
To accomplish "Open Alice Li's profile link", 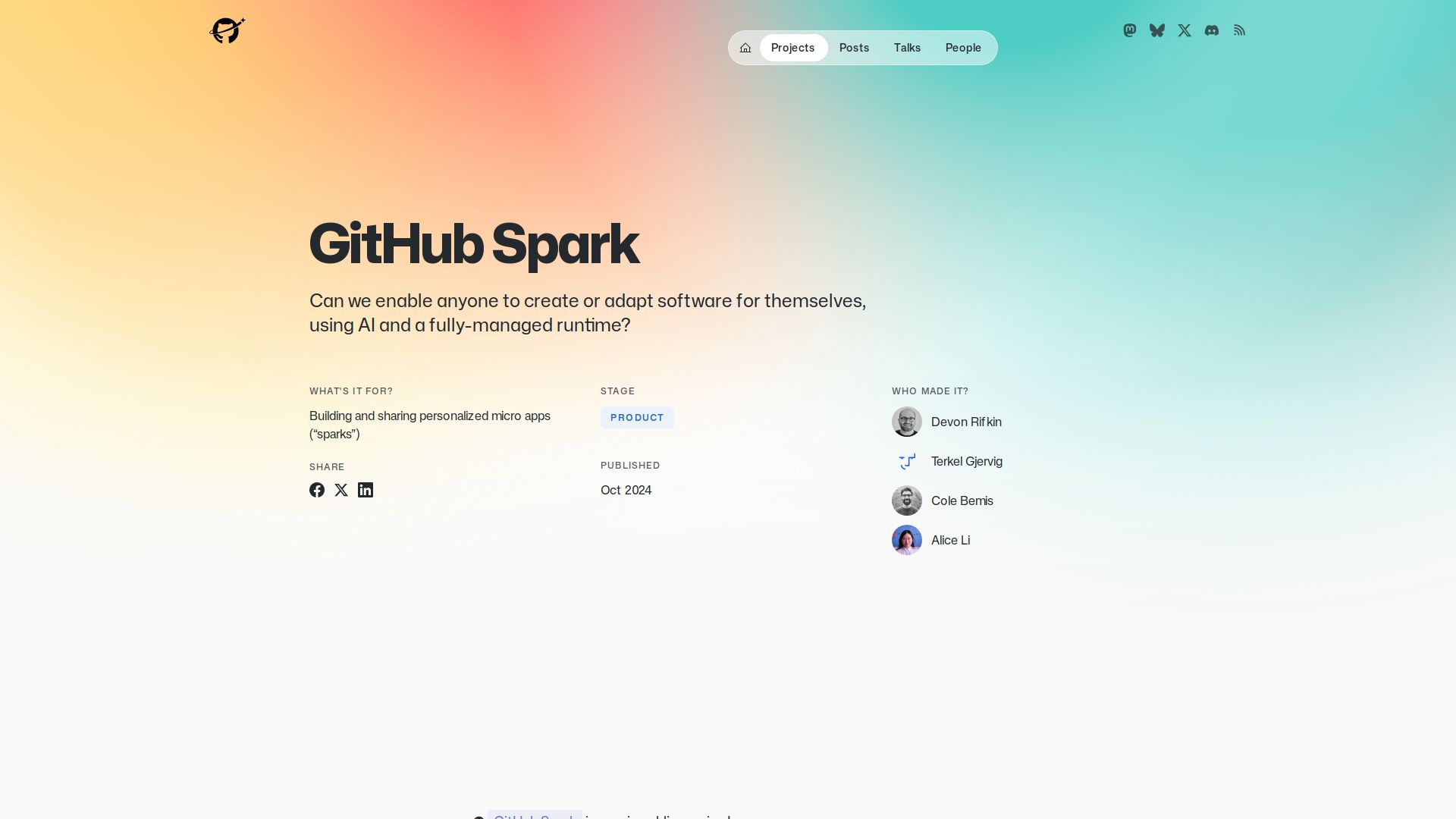I will [x=950, y=540].
